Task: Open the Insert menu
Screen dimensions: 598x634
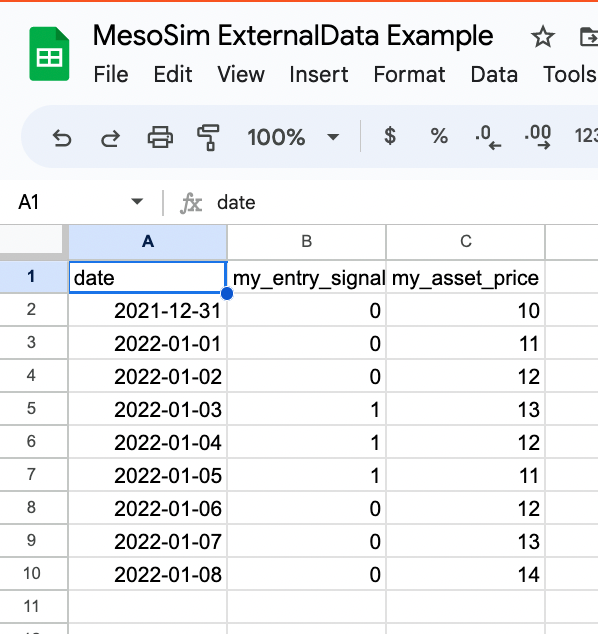Action: (319, 74)
